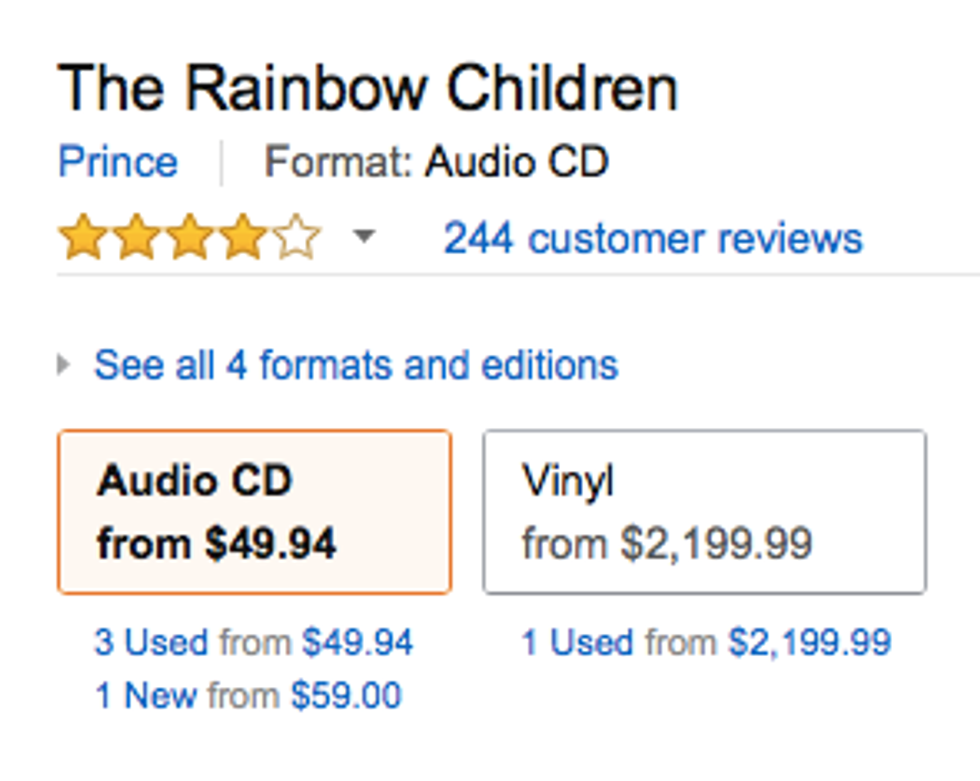Viewport: 980px width, 781px height.
Task: View the 244 customer reviews
Action: click(x=653, y=239)
